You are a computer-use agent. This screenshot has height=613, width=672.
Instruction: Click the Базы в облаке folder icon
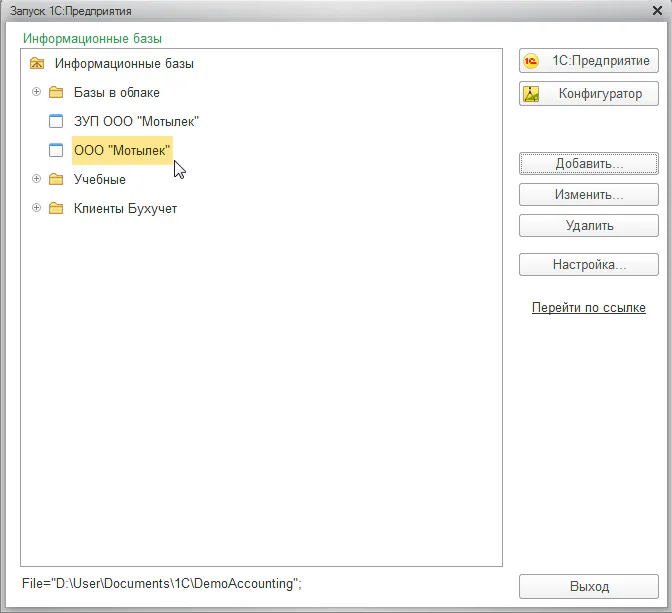[56, 93]
